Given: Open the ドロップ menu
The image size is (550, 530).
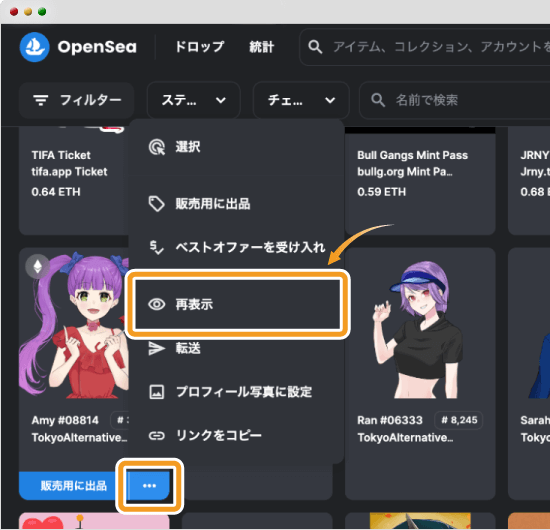Looking at the screenshot, I should pyautogui.click(x=199, y=47).
